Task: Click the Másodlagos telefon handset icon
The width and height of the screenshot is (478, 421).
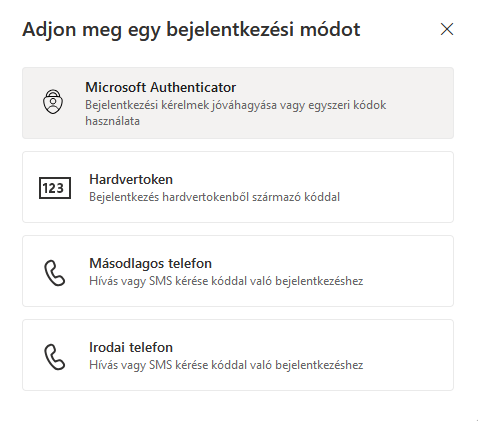Action: pyautogui.click(x=55, y=273)
